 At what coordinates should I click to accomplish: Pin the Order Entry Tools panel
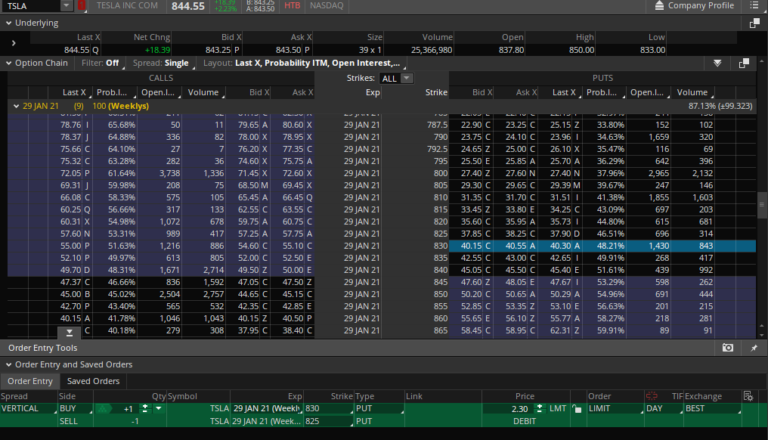[x=754, y=348]
